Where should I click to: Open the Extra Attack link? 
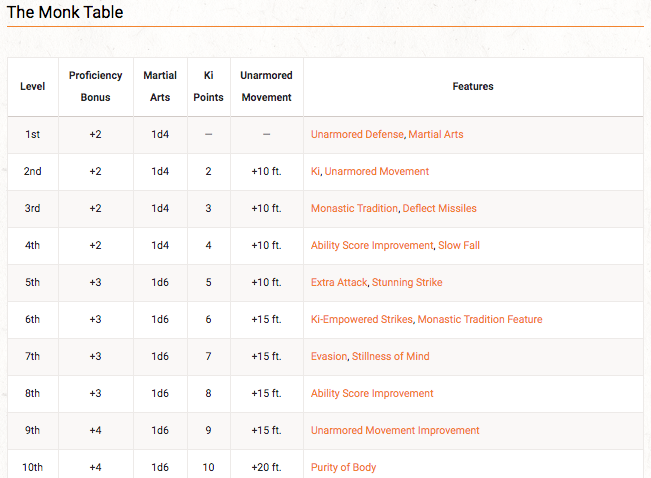click(x=339, y=282)
